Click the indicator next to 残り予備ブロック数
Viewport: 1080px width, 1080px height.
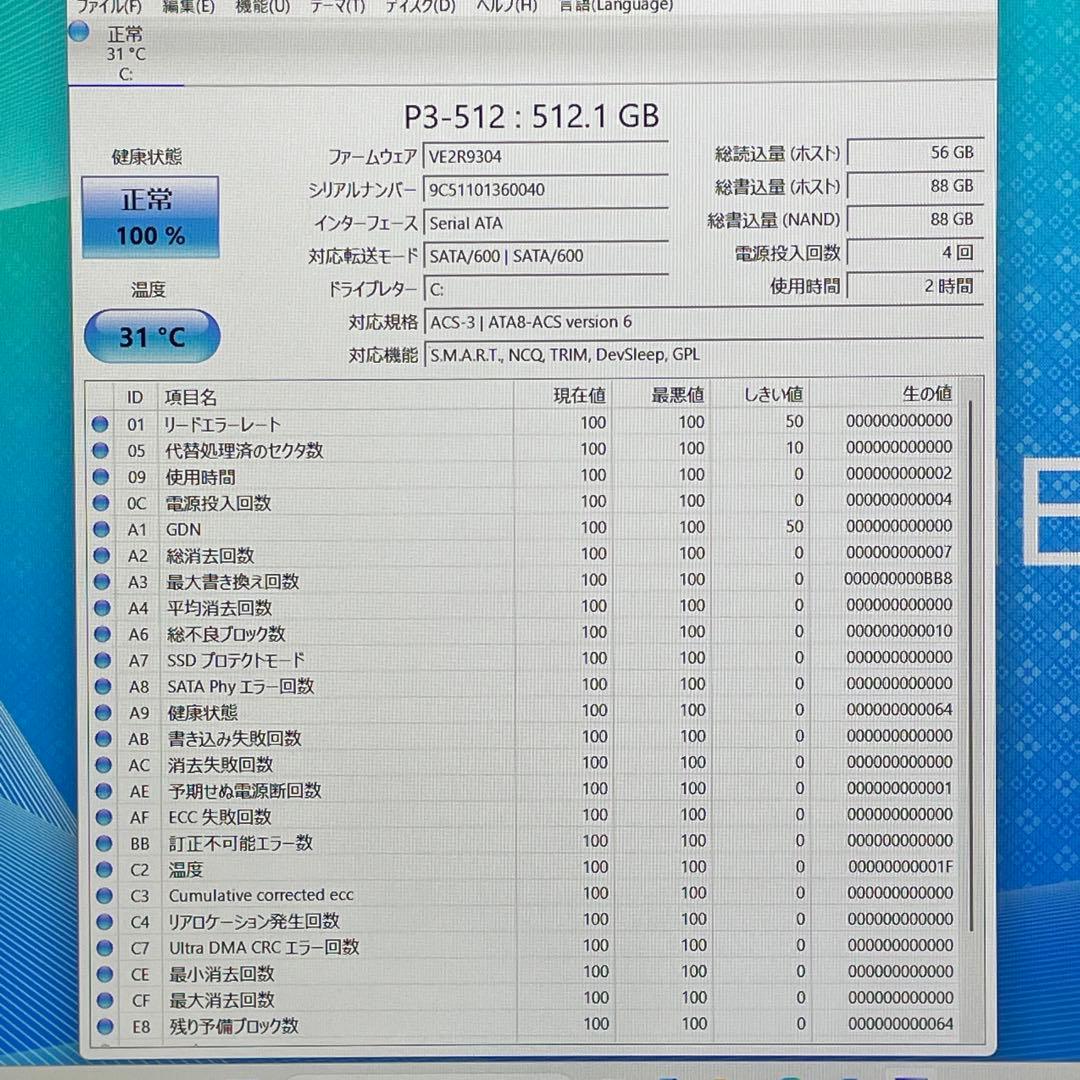click(101, 1026)
